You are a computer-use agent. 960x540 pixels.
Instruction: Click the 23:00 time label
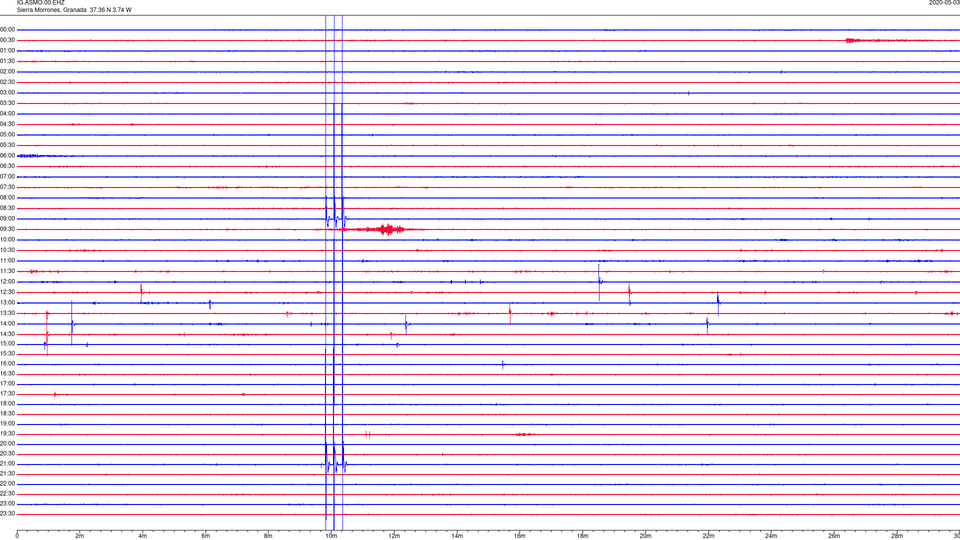pyautogui.click(x=8, y=504)
